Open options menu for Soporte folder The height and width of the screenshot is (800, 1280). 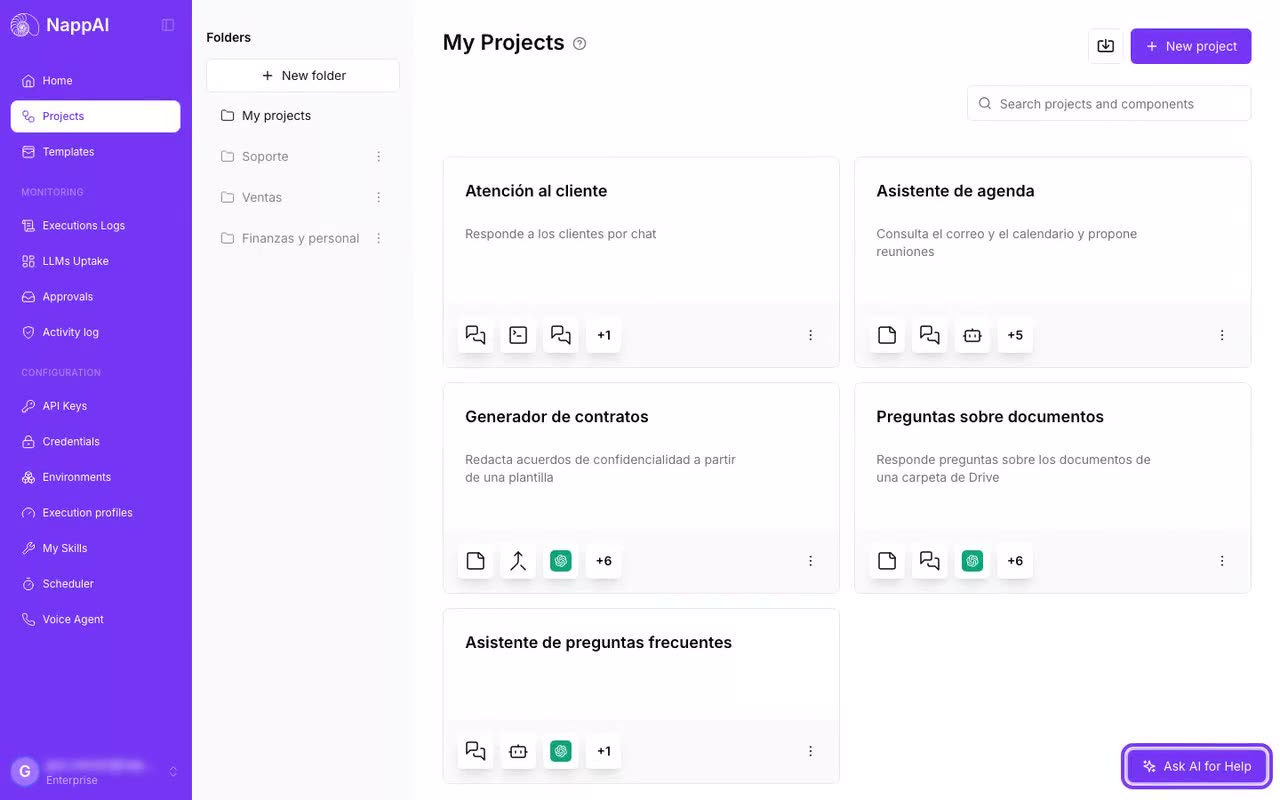tap(378, 156)
